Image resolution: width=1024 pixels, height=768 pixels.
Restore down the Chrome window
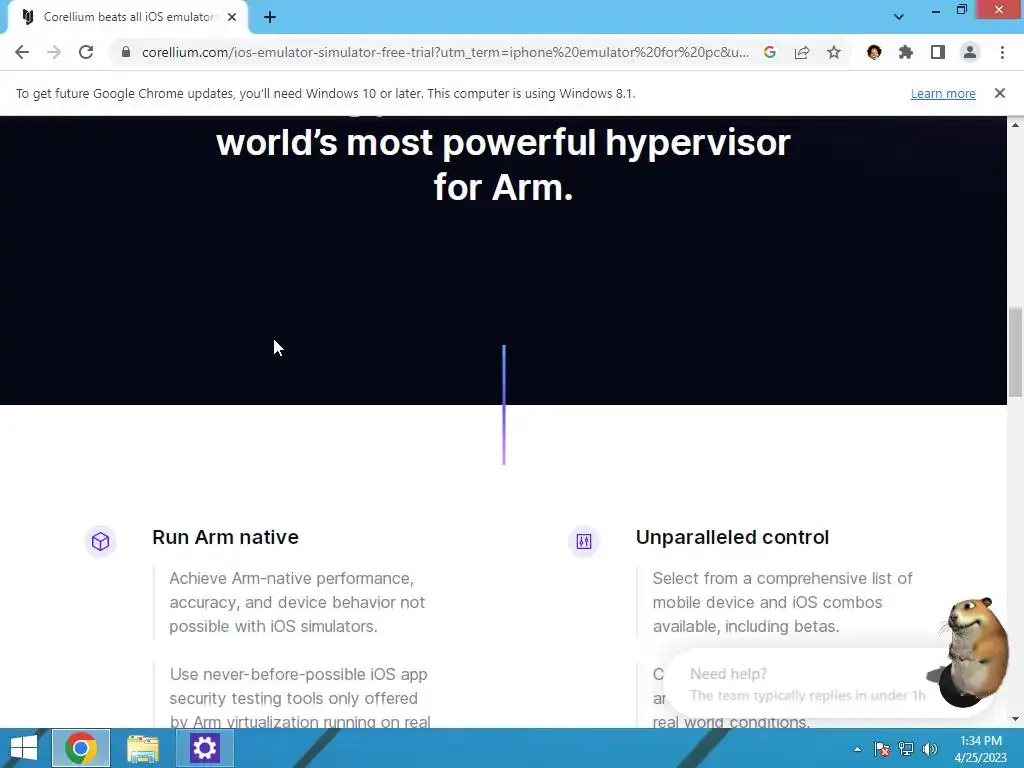(x=961, y=10)
